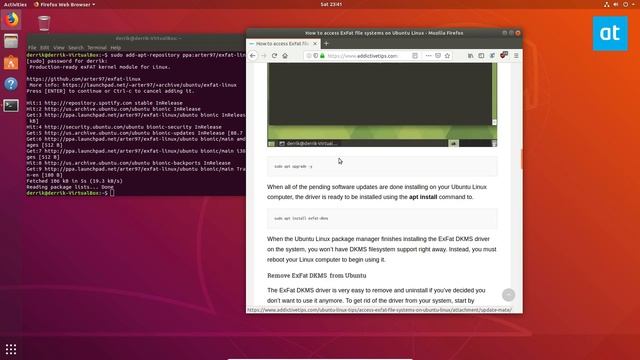Image resolution: width=640 pixels, height=360 pixels.
Task: Open the terminal's Help menu
Action: tap(116, 48)
